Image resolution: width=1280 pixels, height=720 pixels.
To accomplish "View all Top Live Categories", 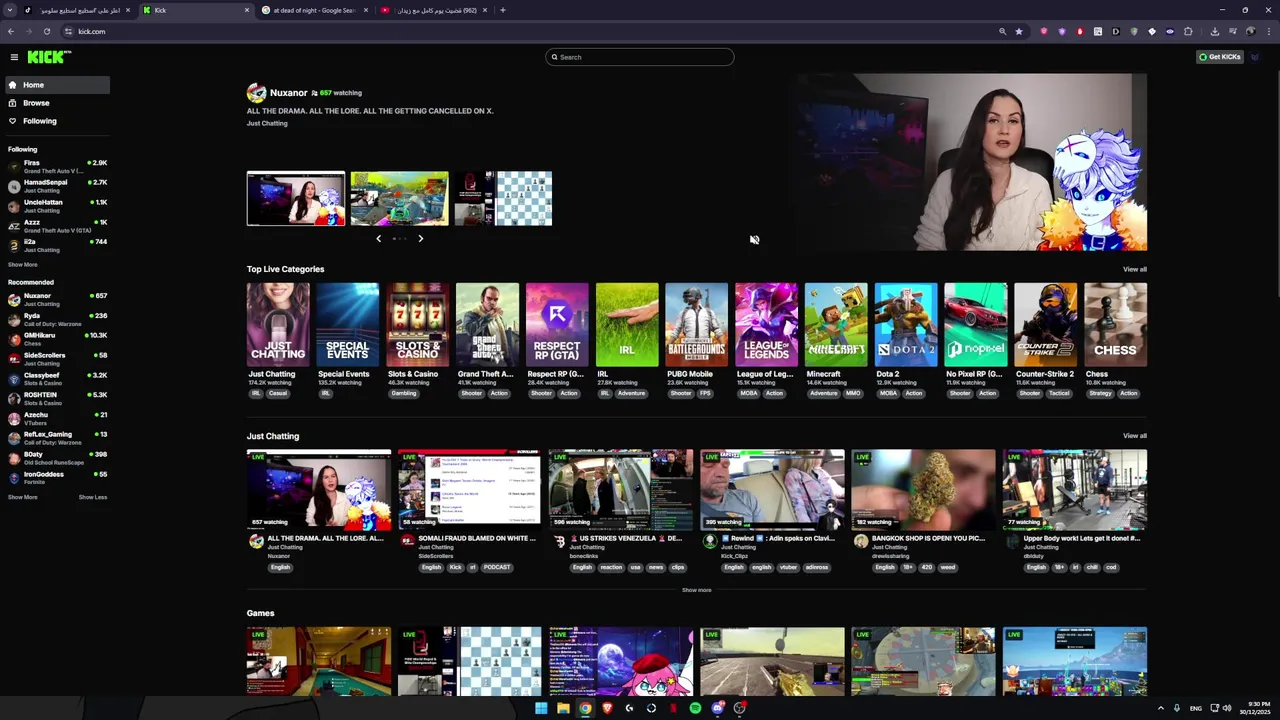I will [1135, 269].
